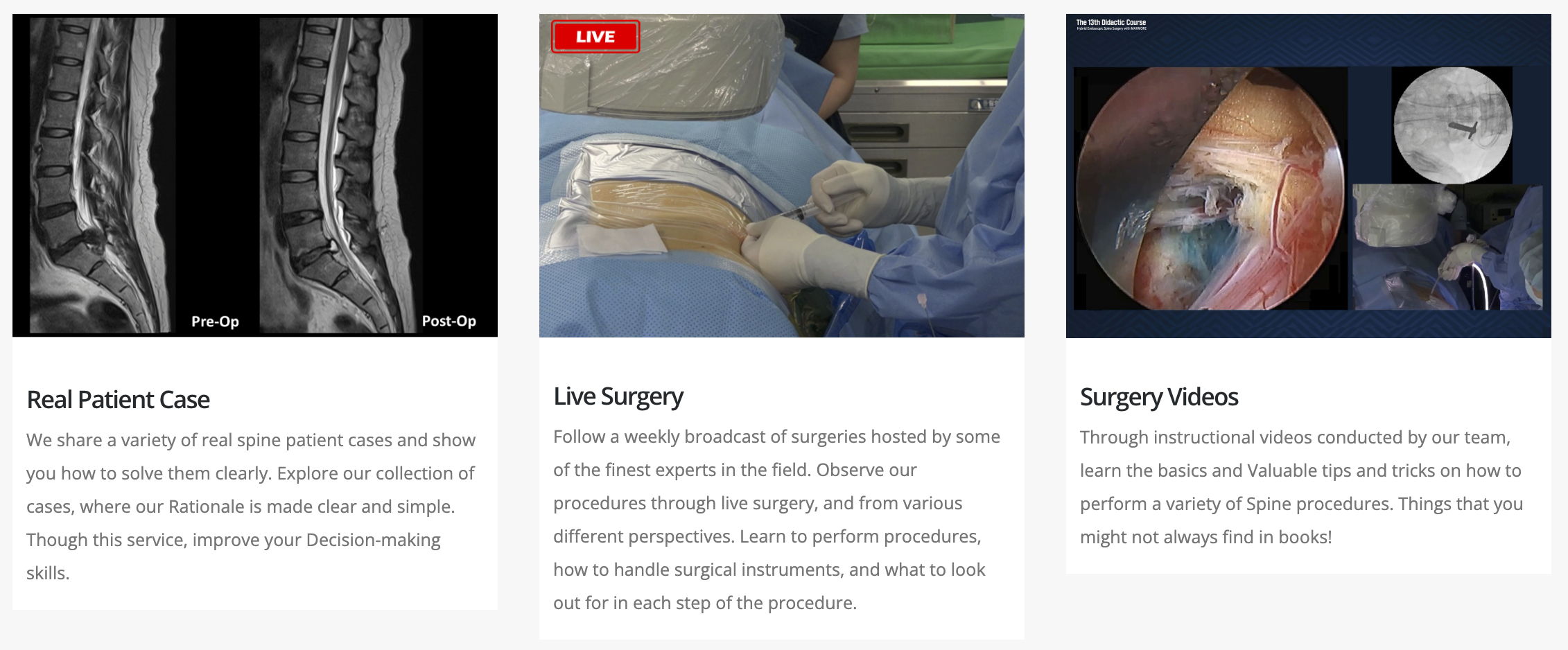1568x650 pixels.
Task: Open the Surgery Videos heading
Action: click(1159, 397)
